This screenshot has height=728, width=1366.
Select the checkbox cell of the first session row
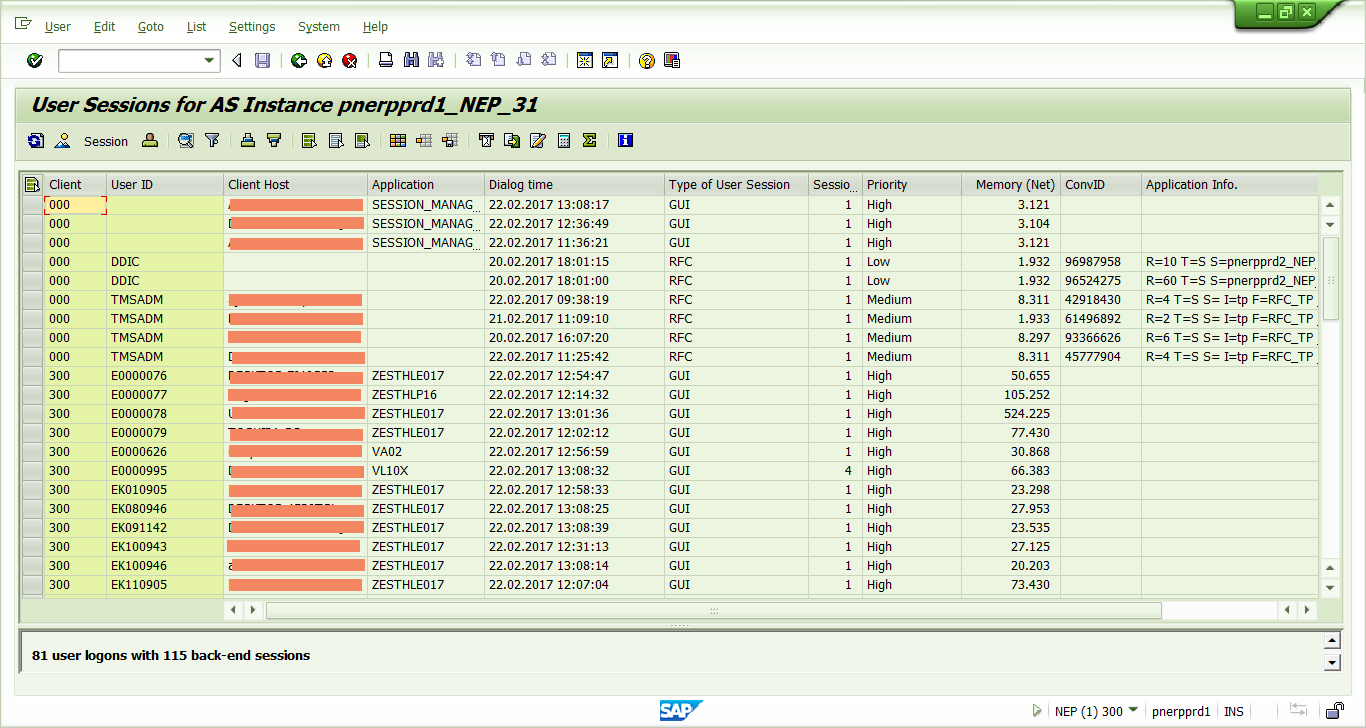[x=34, y=204]
